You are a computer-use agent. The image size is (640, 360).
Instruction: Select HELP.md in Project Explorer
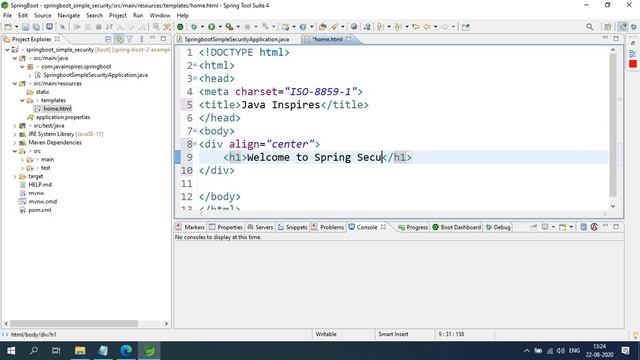click(x=40, y=185)
